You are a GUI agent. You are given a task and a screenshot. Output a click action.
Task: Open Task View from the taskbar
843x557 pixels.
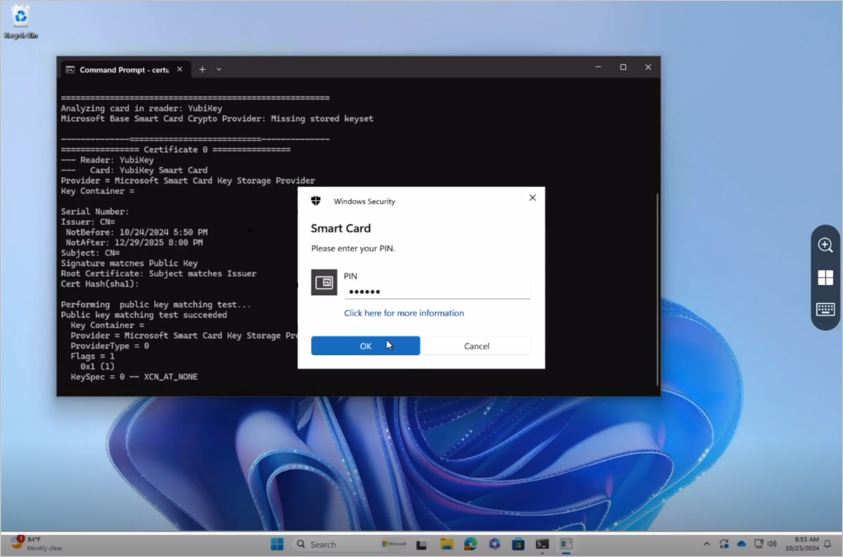pos(422,544)
